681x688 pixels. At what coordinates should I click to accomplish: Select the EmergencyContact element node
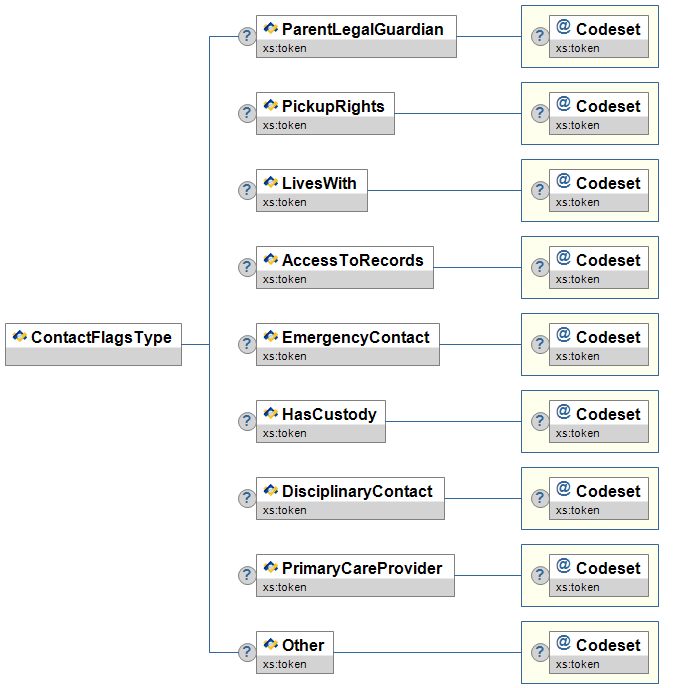[x=348, y=344]
